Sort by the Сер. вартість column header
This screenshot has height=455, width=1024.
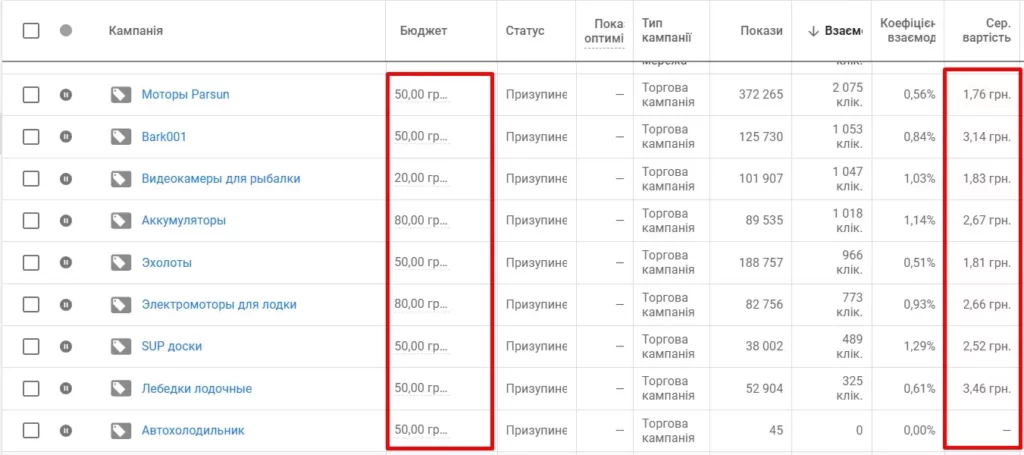[987, 31]
